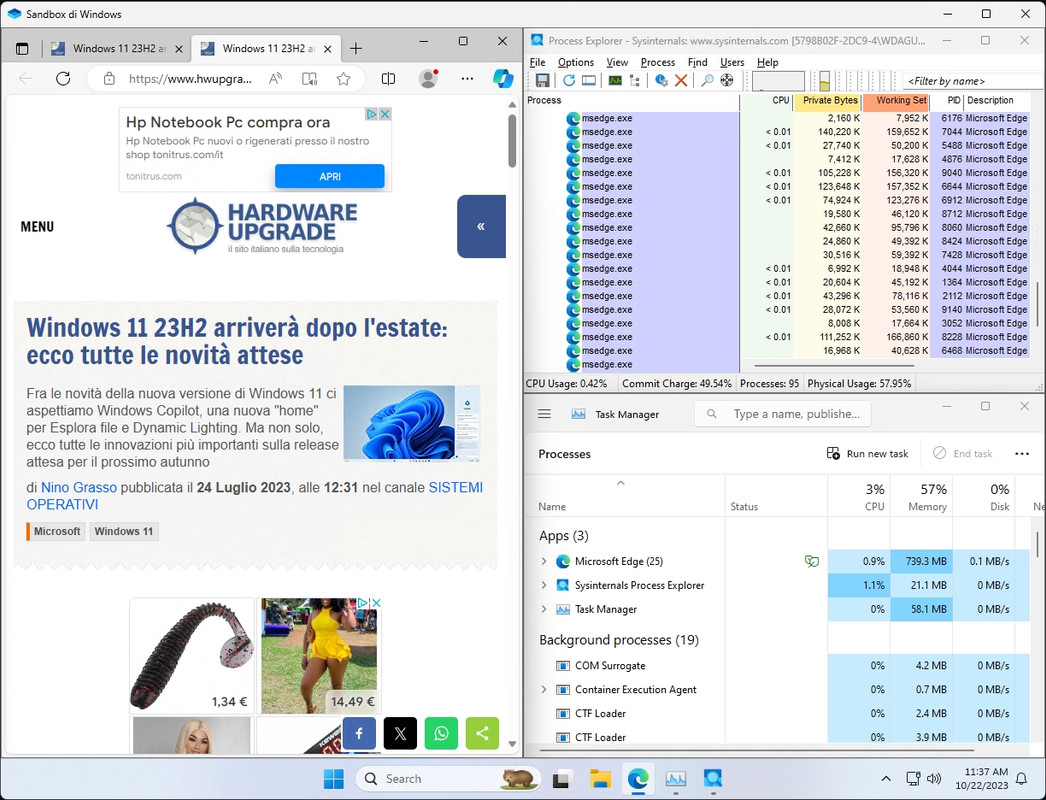Open the Windows Start button

click(x=334, y=778)
